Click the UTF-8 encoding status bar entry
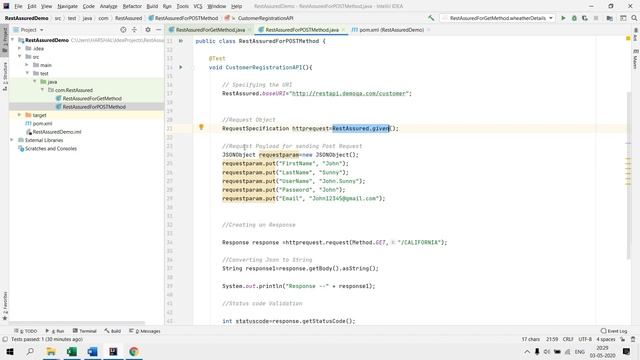Screen dimensions: 640x360 584,339
